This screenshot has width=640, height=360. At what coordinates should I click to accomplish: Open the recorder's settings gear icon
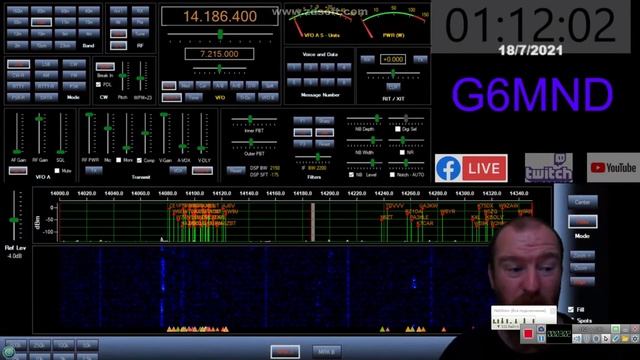[x=635, y=339]
